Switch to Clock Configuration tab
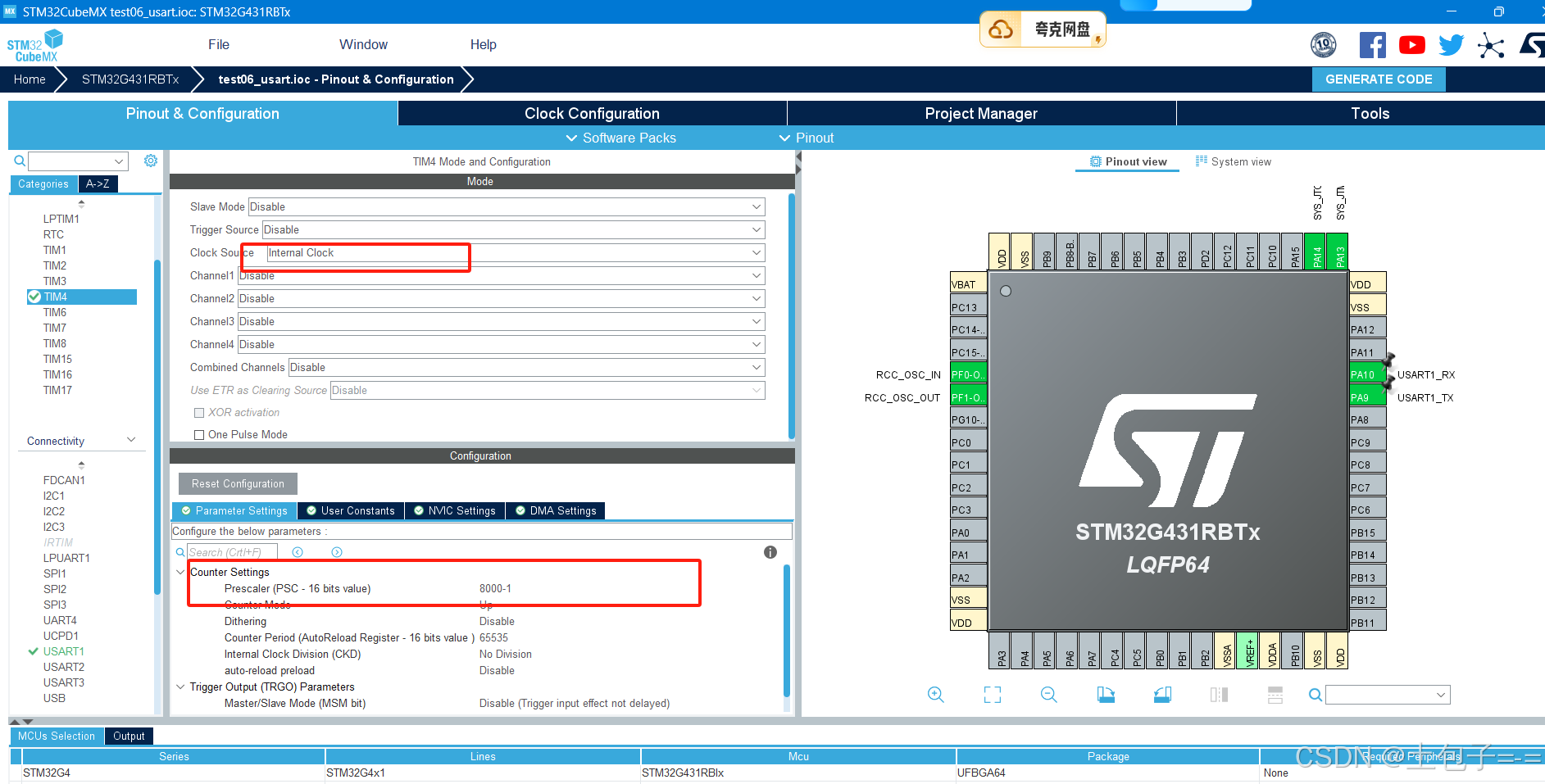This screenshot has height=784, width=1545. pos(592,113)
